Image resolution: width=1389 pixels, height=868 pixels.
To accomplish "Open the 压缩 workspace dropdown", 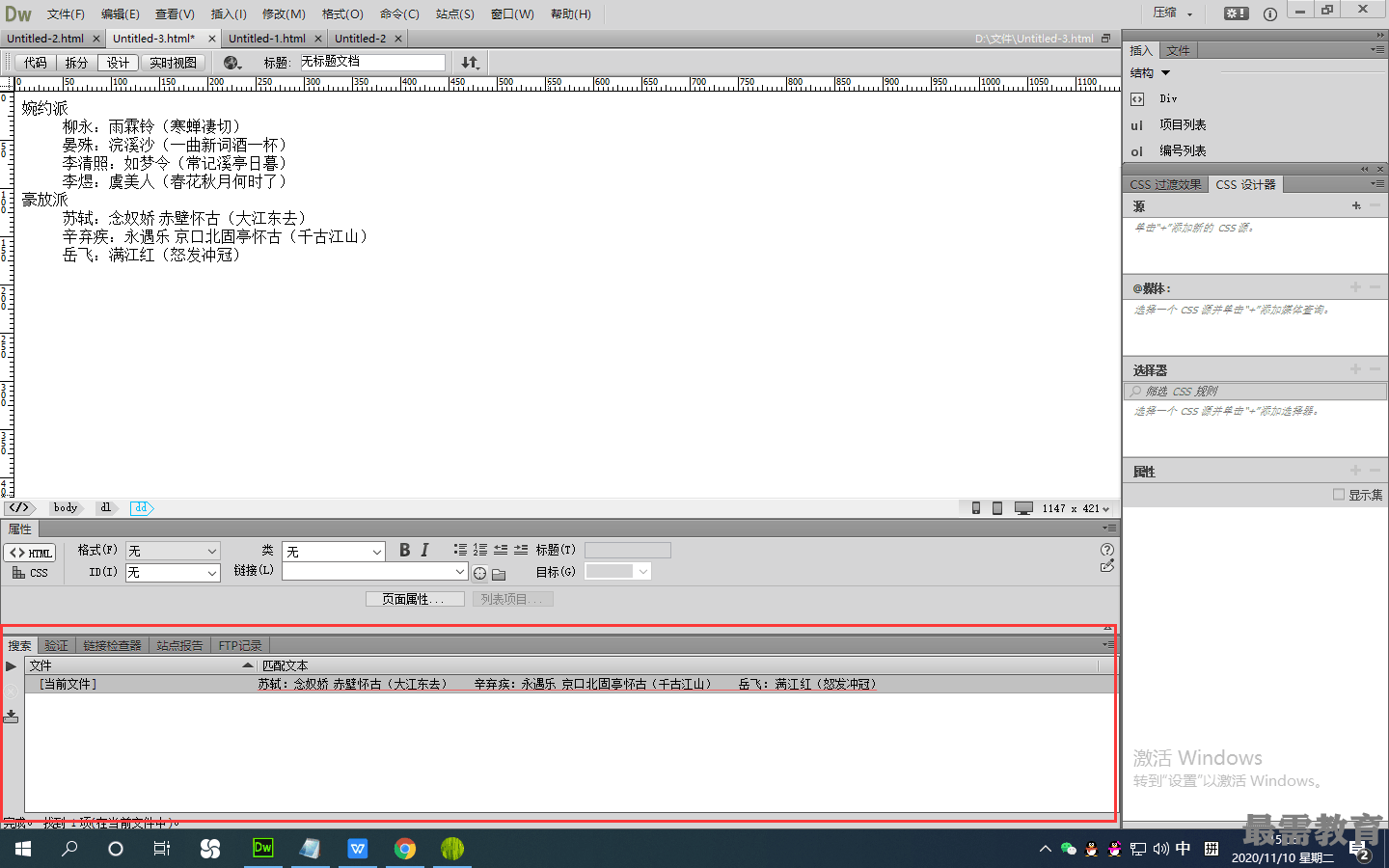I will pyautogui.click(x=1174, y=14).
